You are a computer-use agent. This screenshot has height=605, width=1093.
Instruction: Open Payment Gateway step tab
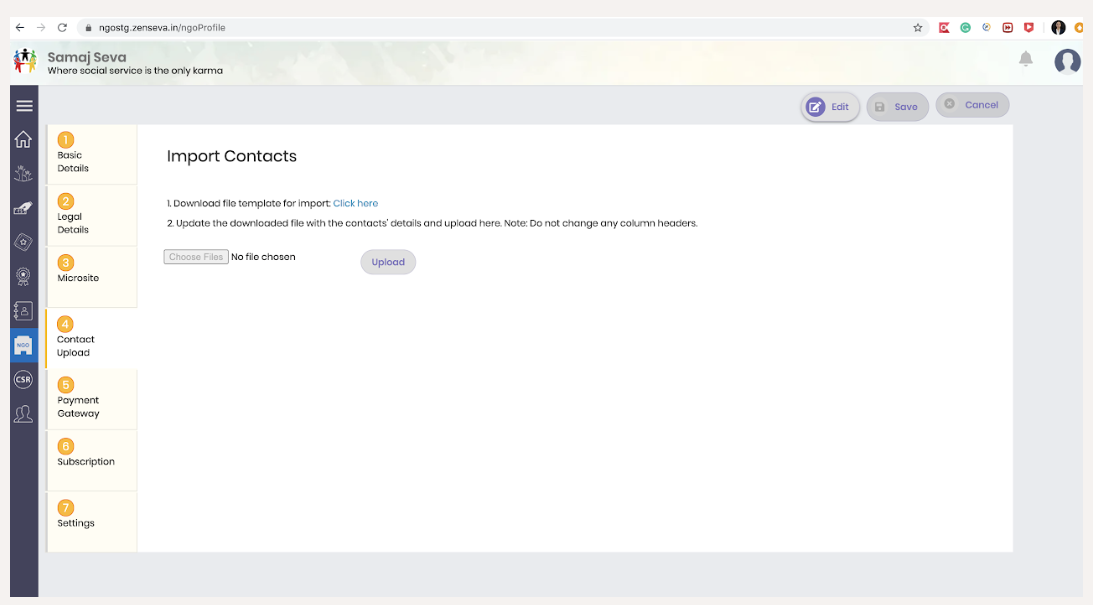(x=91, y=399)
